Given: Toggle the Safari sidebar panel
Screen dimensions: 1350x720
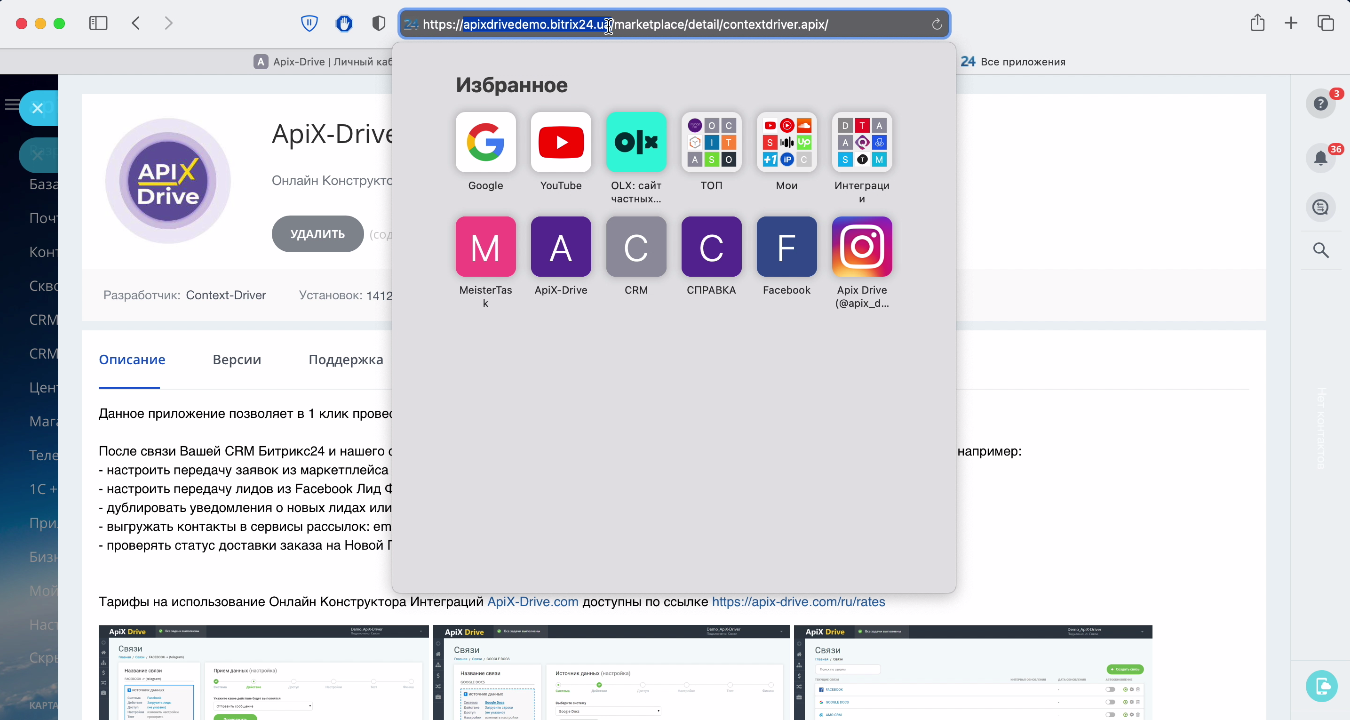Looking at the screenshot, I should pyautogui.click(x=98, y=23).
